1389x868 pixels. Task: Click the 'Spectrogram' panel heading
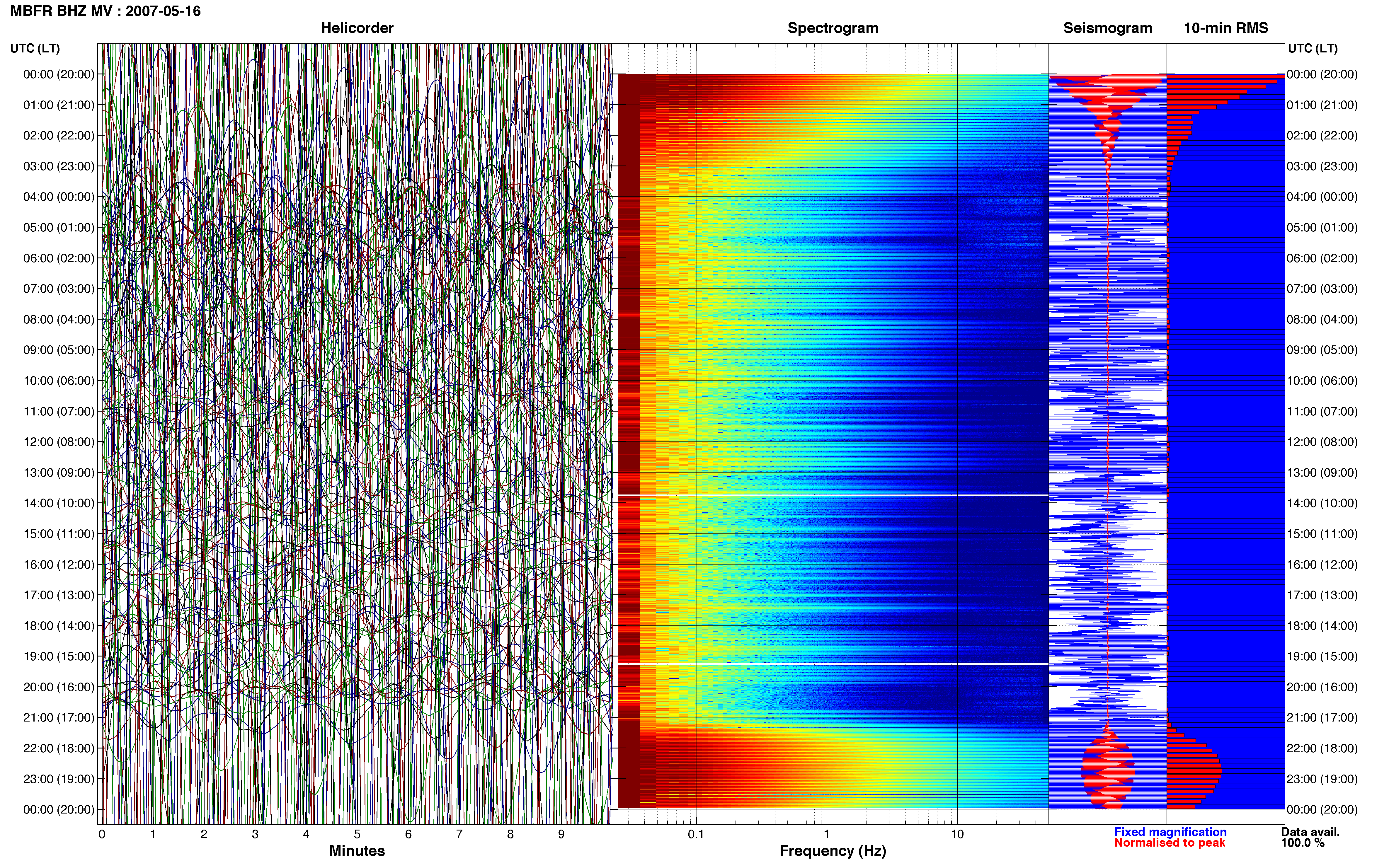(x=833, y=28)
